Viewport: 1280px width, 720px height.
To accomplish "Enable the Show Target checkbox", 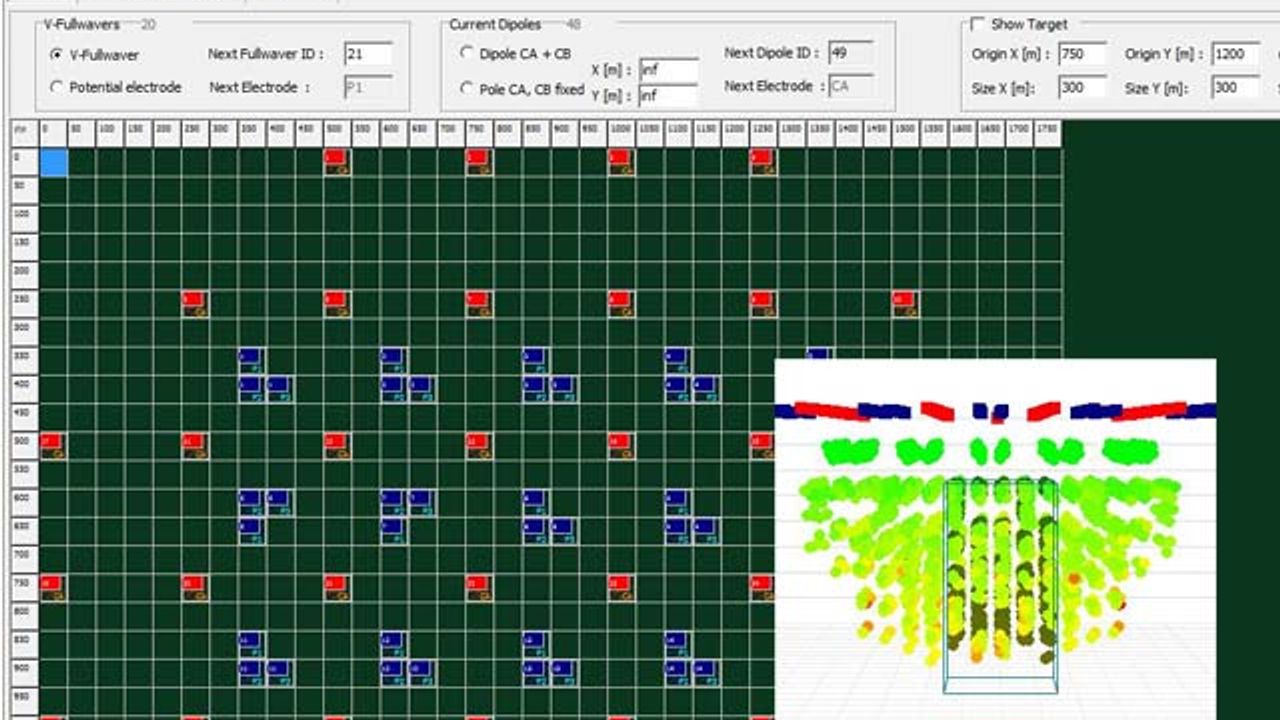I will coord(978,24).
